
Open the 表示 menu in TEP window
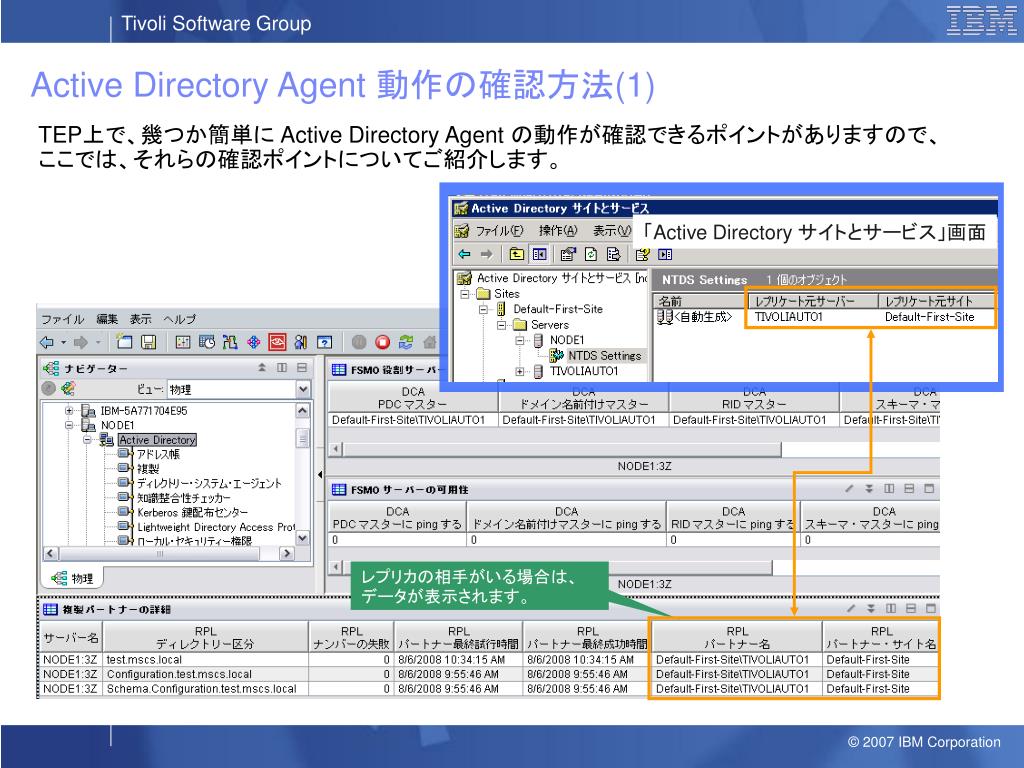coord(140,319)
